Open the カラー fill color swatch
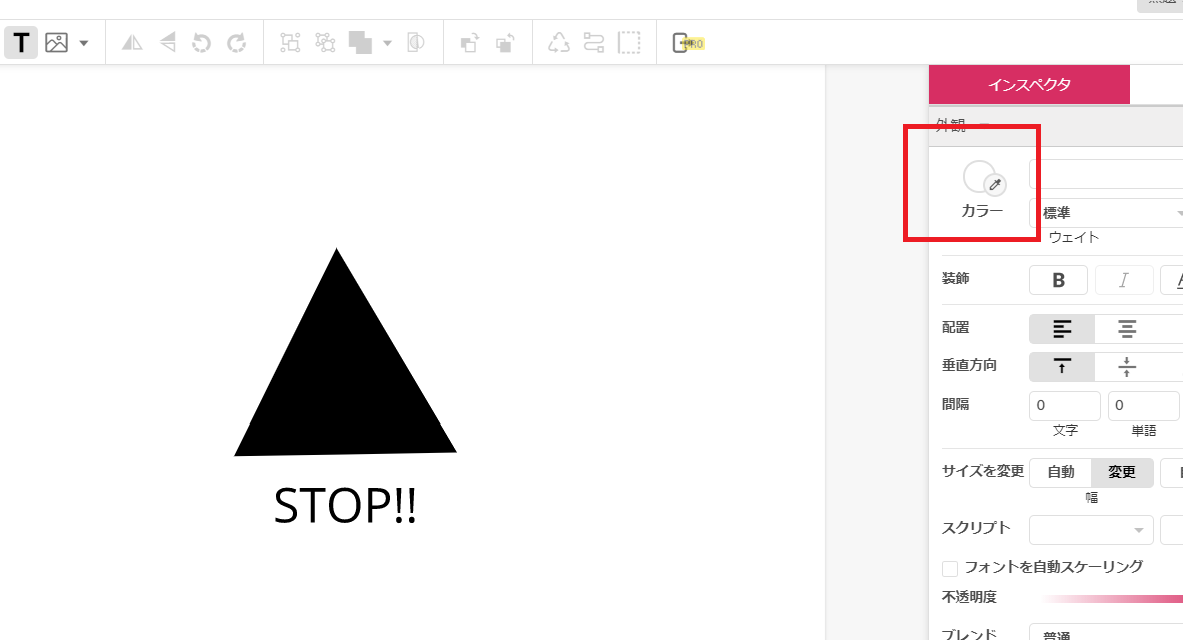The image size is (1183, 640). (x=980, y=177)
